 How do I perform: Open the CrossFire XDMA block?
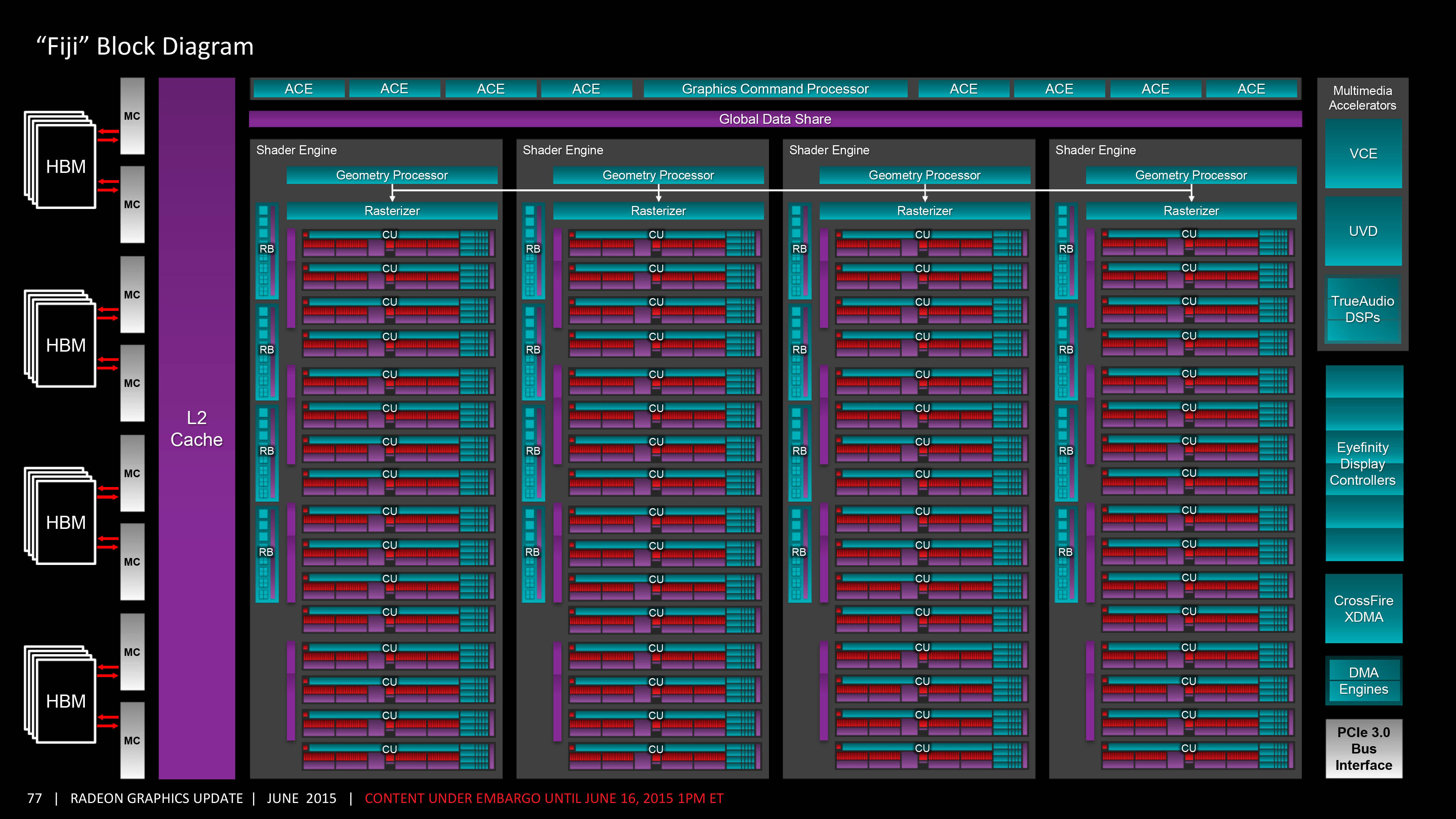1363,609
